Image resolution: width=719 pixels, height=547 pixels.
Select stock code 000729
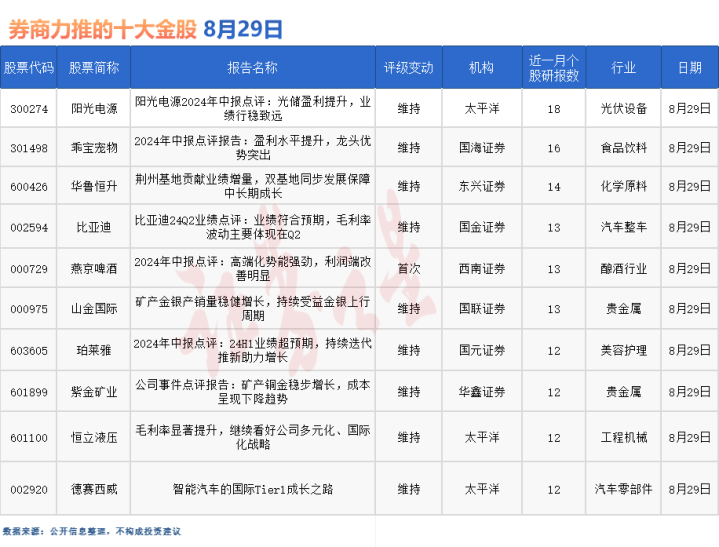click(29, 269)
